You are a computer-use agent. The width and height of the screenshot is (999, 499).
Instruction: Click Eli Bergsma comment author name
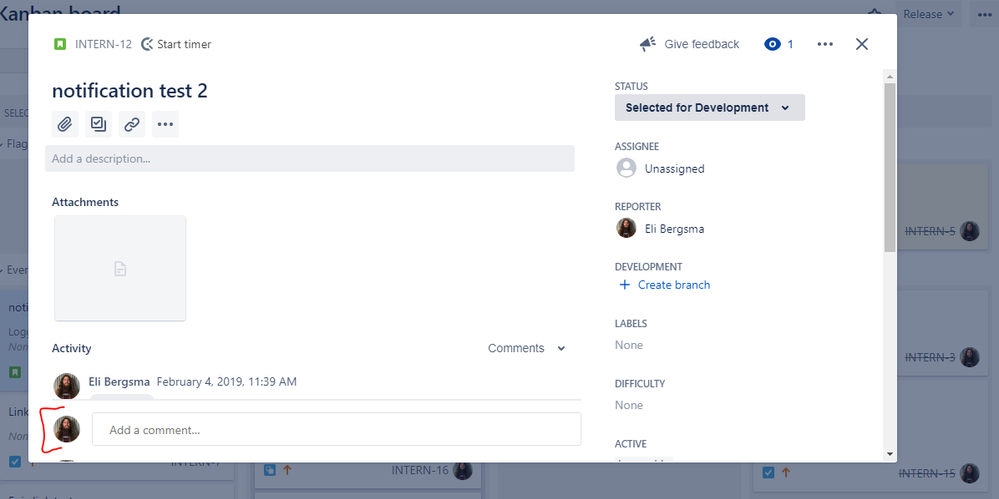[119, 382]
